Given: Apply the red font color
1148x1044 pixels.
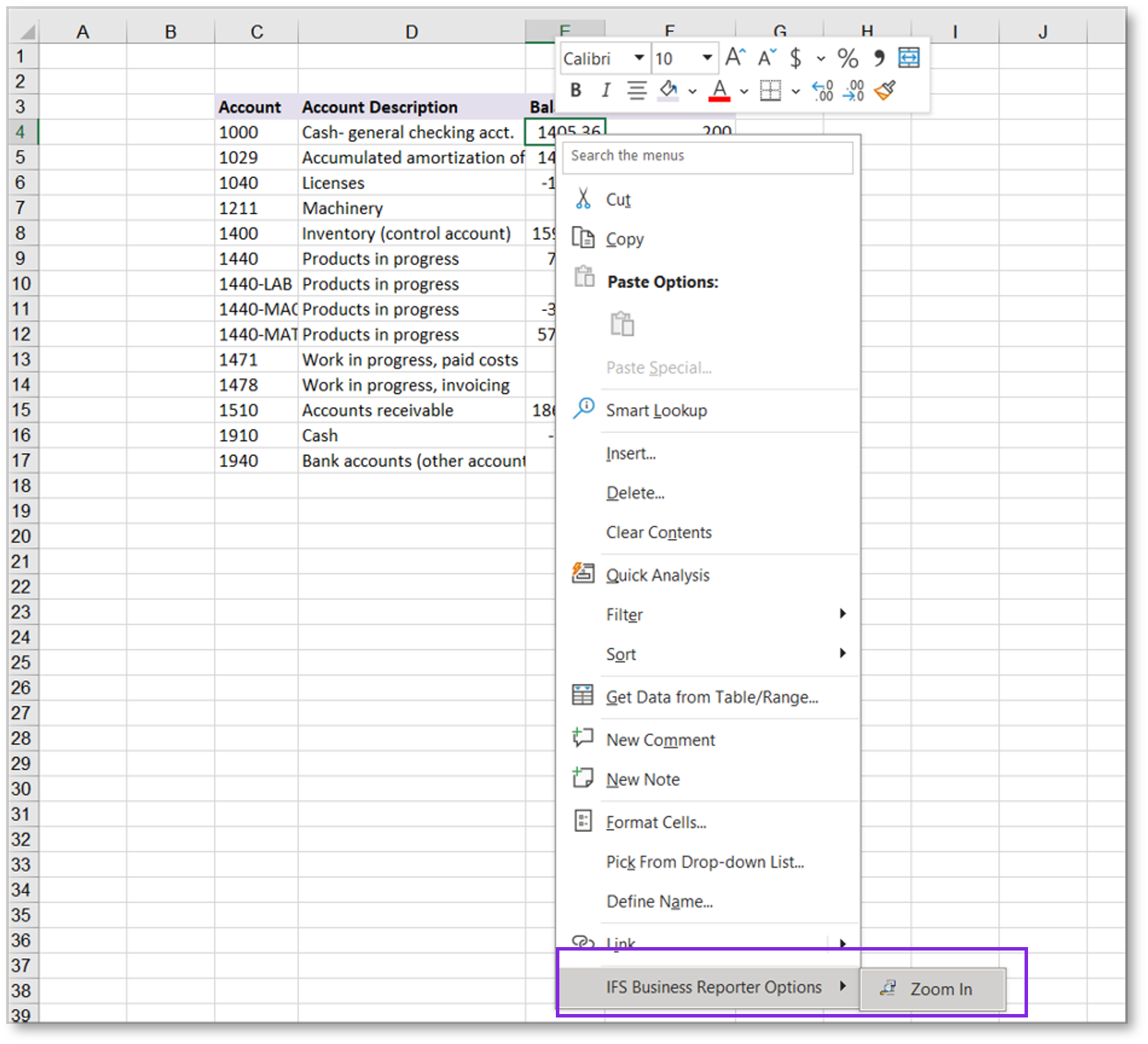Looking at the screenshot, I should pyautogui.click(x=720, y=91).
